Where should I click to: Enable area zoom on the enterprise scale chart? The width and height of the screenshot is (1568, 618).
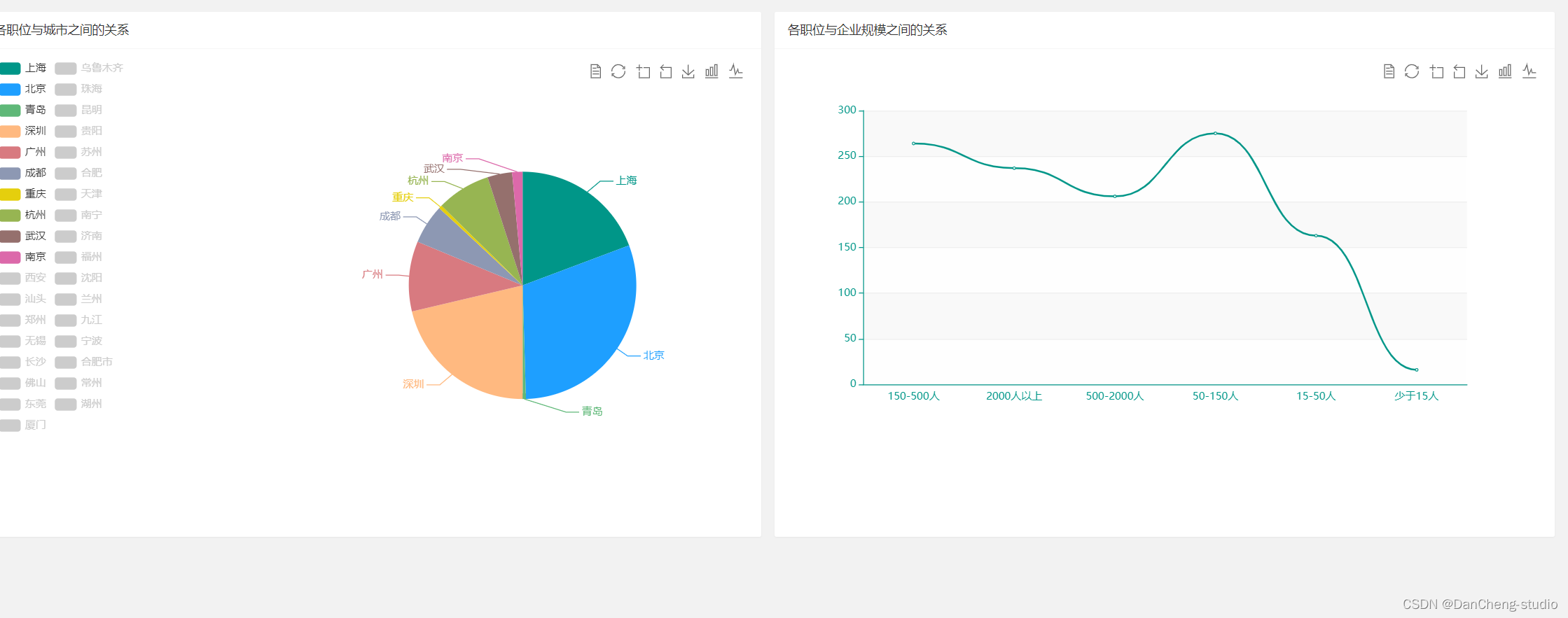(x=1436, y=71)
